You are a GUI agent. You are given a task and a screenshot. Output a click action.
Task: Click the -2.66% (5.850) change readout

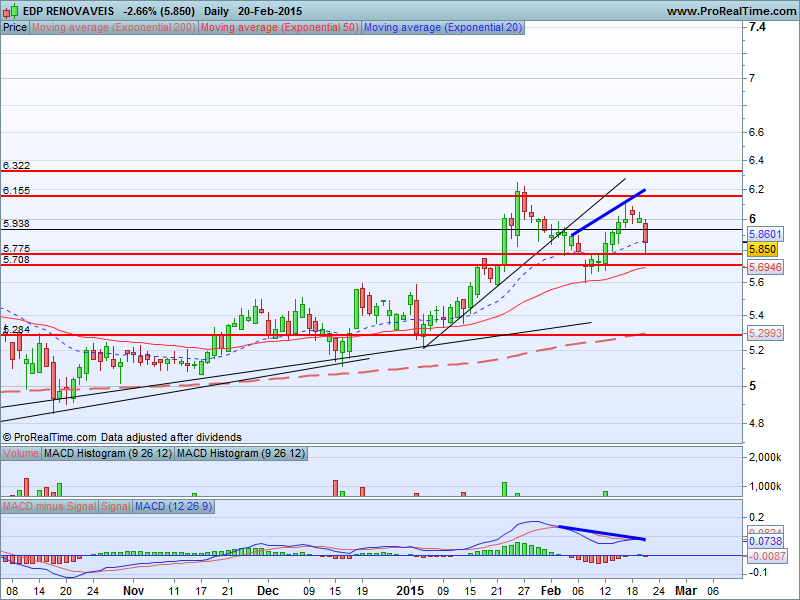pos(159,11)
